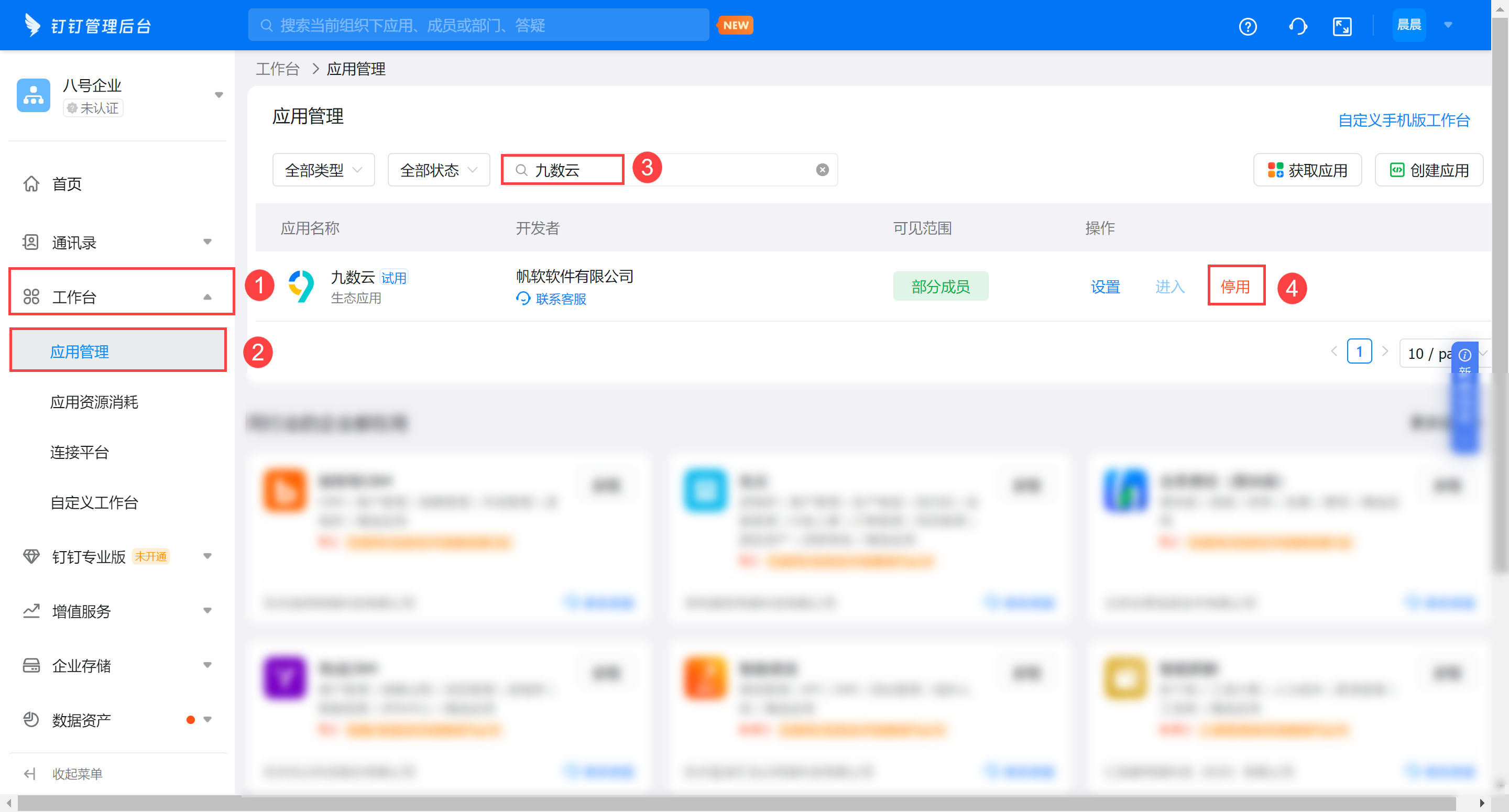Select 应用资源消耗 in sidebar

point(94,402)
